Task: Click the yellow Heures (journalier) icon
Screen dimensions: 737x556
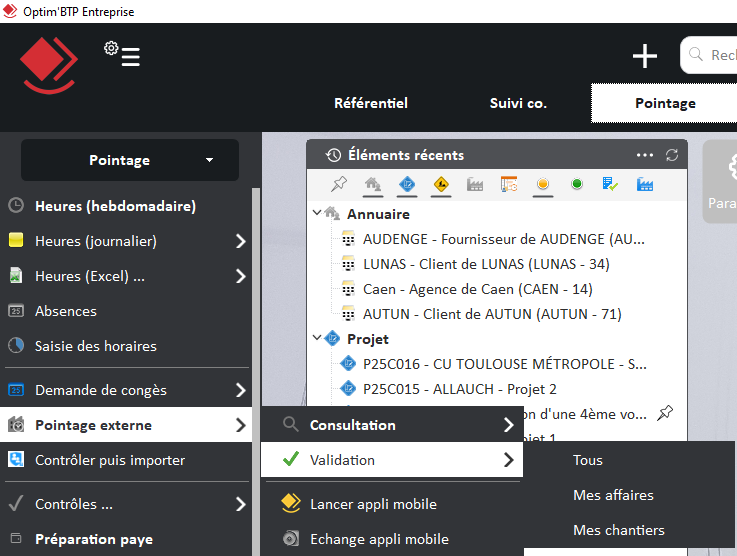Action: tap(16, 240)
